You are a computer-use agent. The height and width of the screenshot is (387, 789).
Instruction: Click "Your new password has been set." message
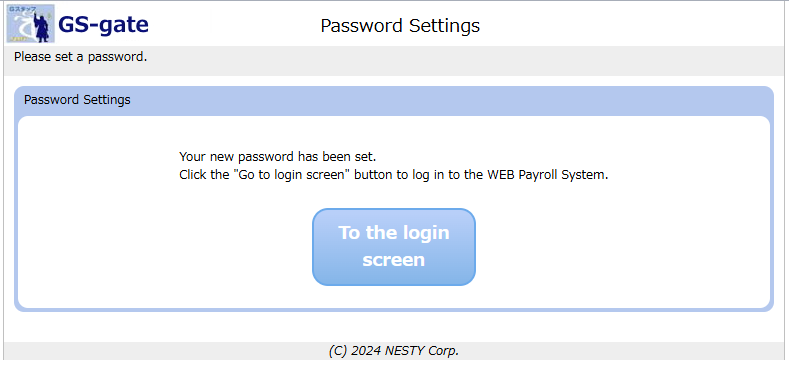pyautogui.click(x=277, y=157)
